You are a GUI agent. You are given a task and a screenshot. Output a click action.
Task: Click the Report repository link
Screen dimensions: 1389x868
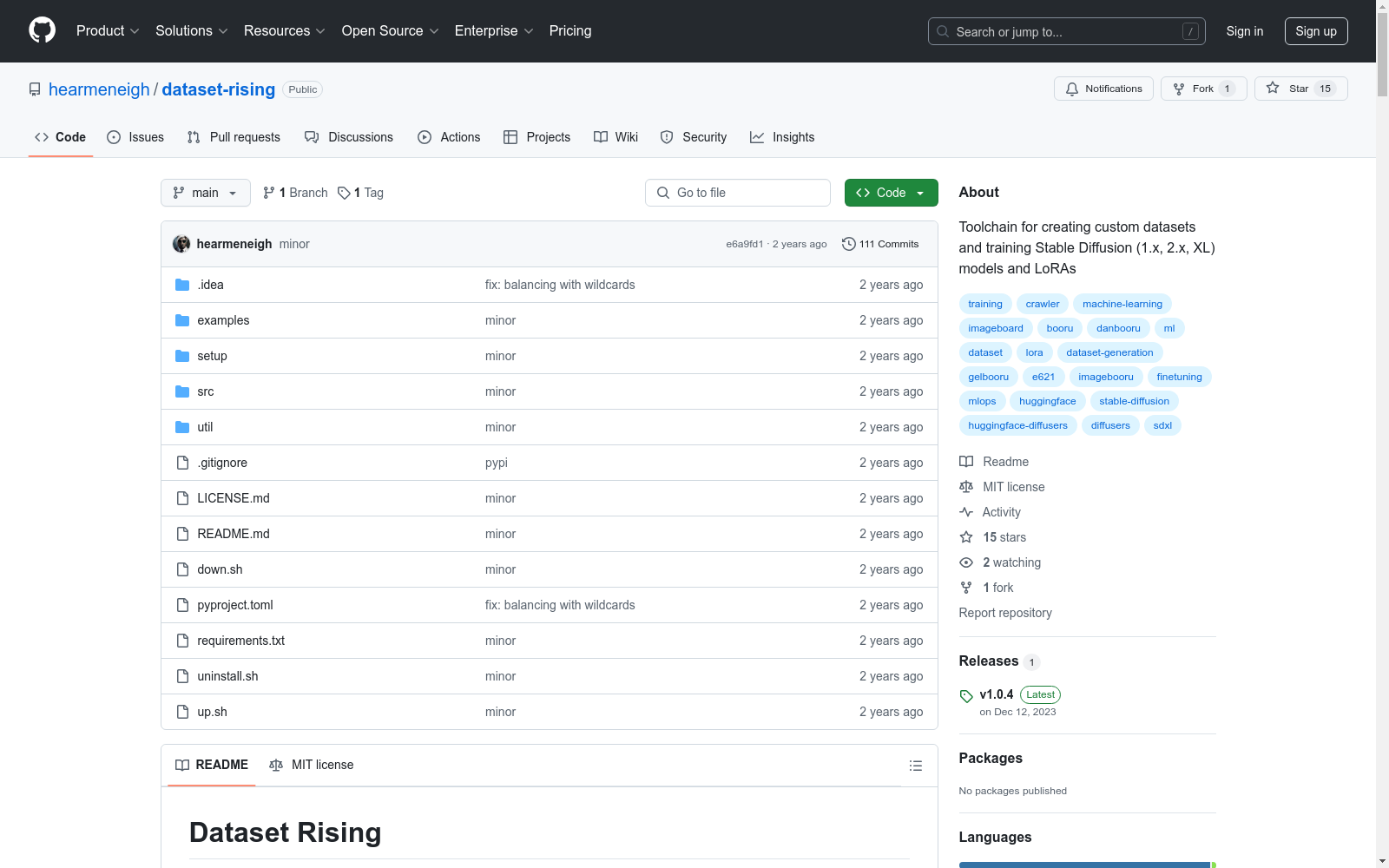point(1005,613)
